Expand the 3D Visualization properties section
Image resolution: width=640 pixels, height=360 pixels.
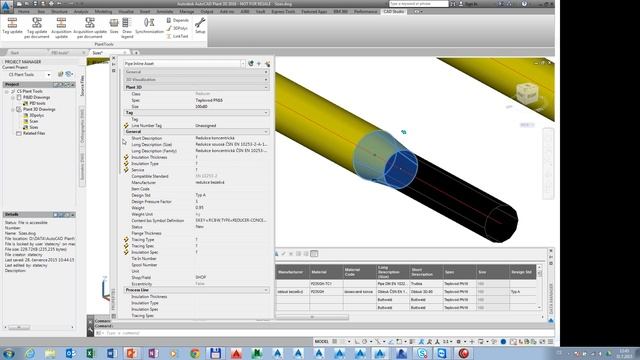click(266, 80)
